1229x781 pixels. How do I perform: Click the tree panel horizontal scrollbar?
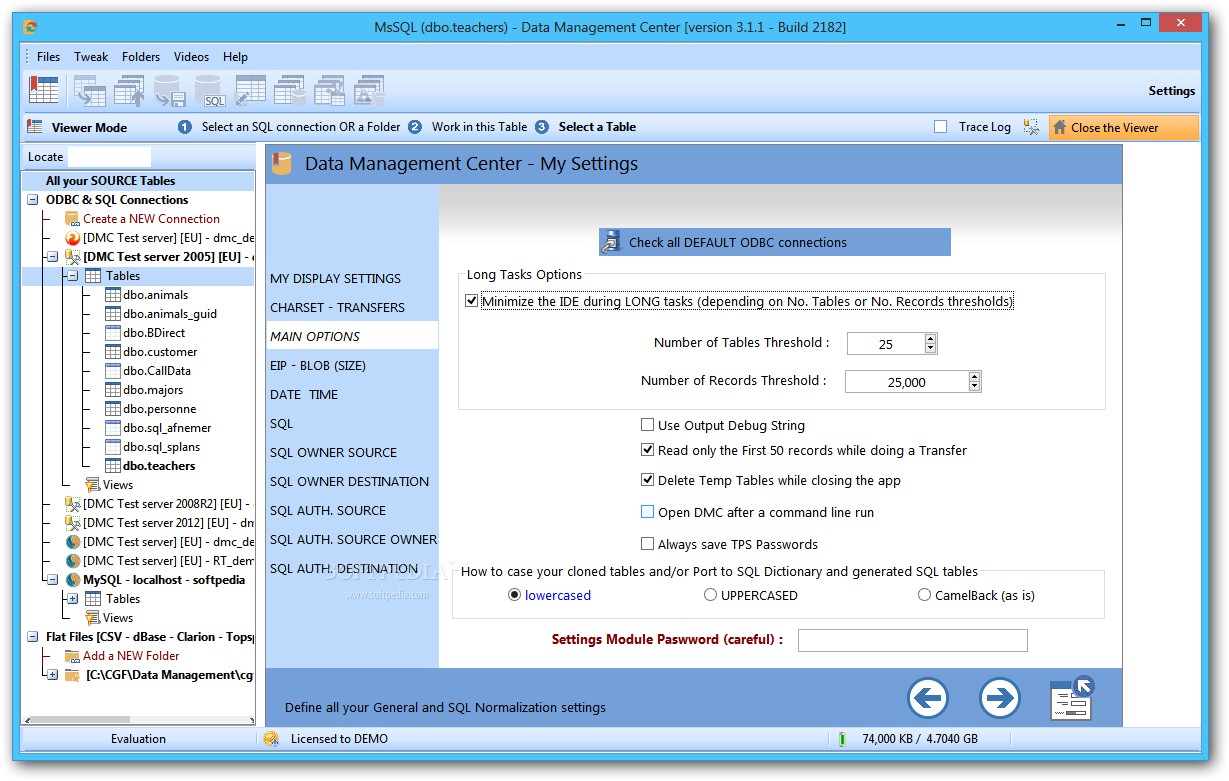[138, 719]
